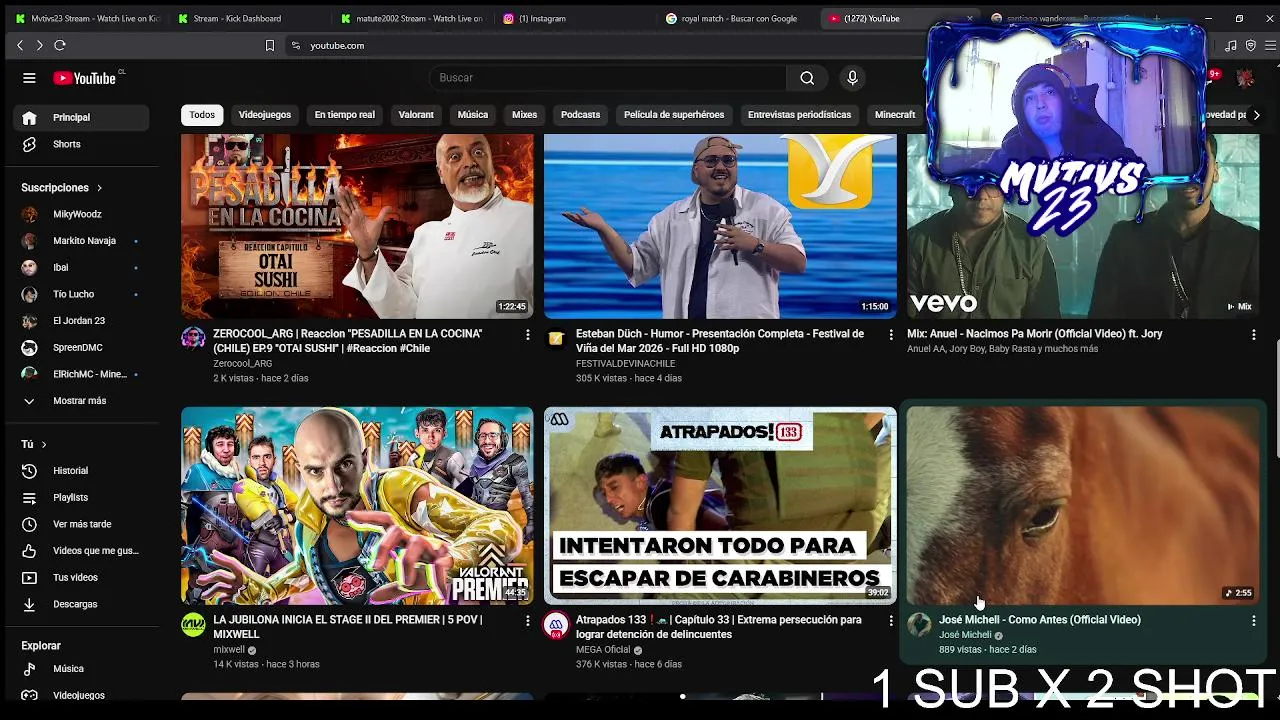Reload the page with browser refresh
Viewport: 1280px width, 720px height.
click(60, 45)
